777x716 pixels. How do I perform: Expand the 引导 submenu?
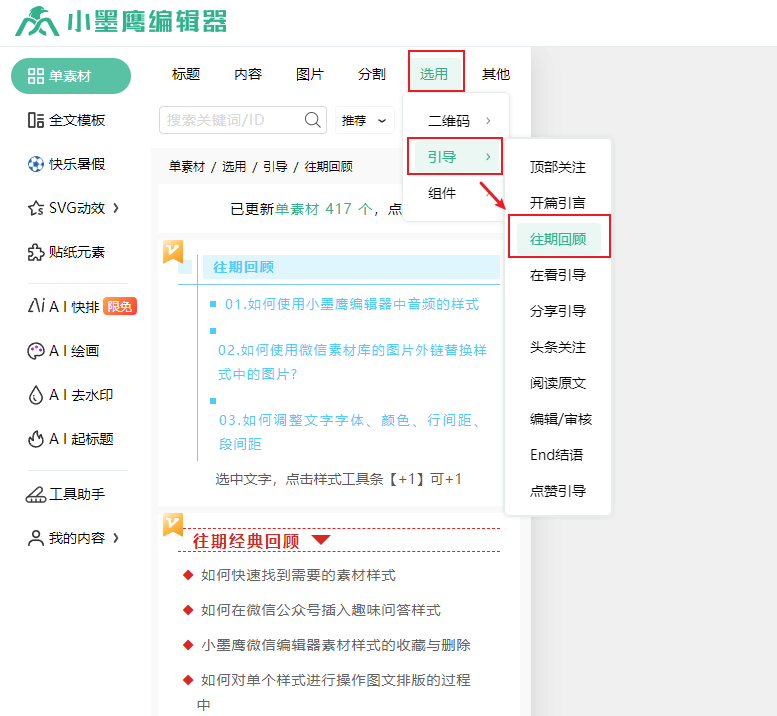pos(456,157)
